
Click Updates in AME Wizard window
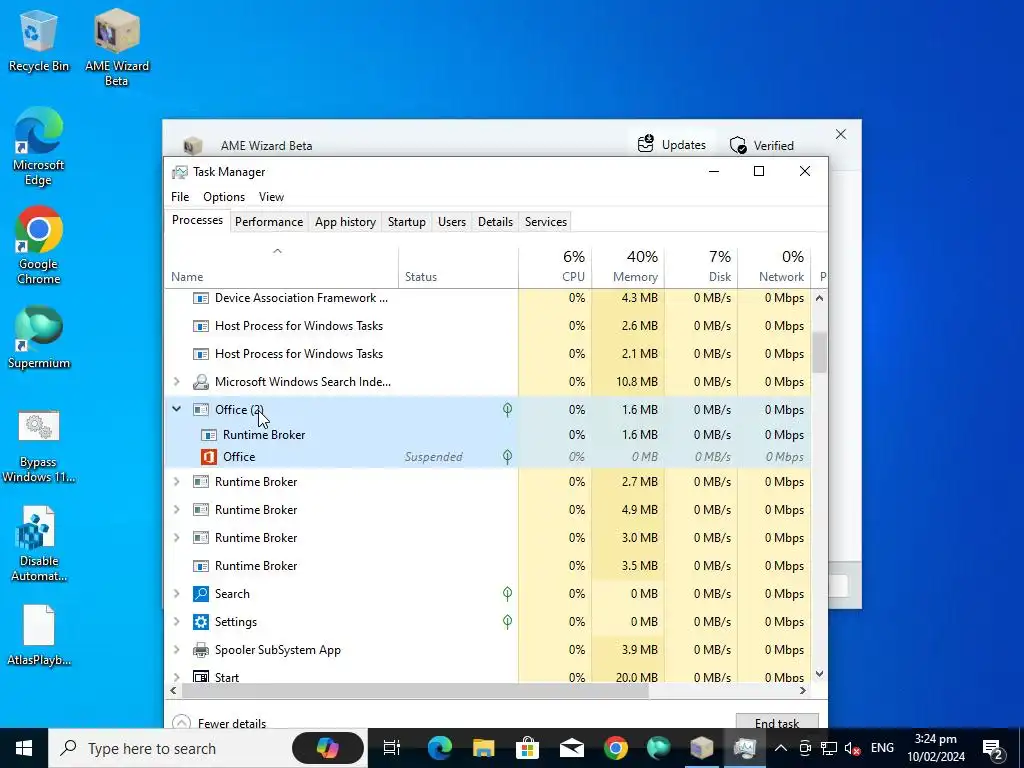[672, 144]
